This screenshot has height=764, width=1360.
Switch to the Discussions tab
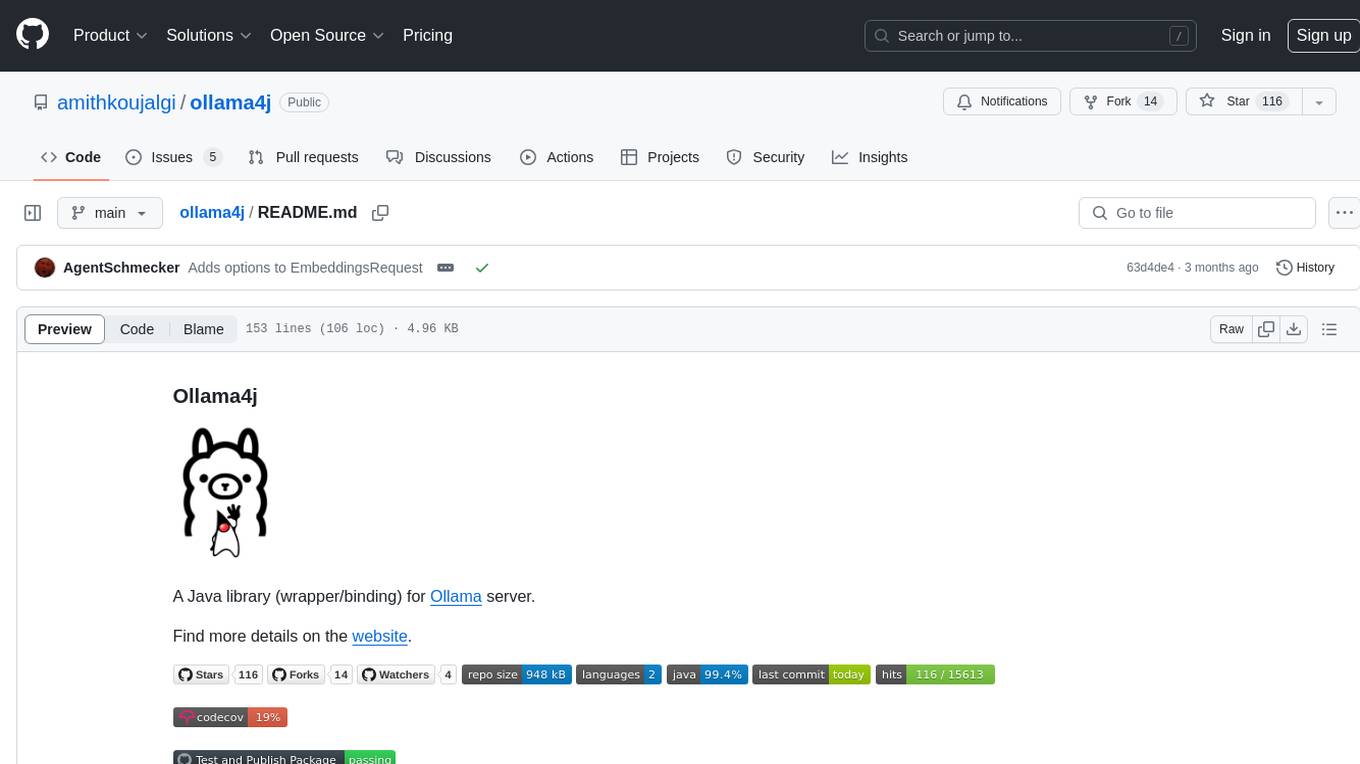pyautogui.click(x=438, y=157)
